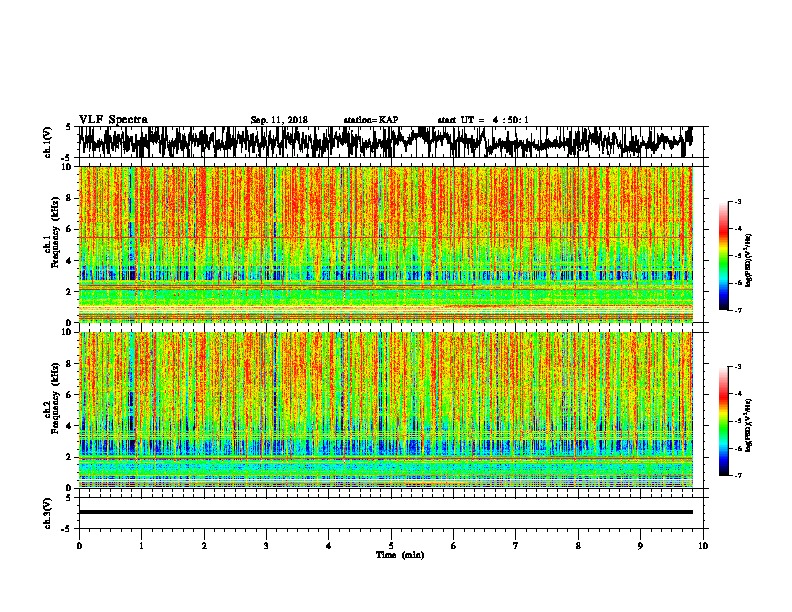Click the "1" tick on the time axis

[x=141, y=546]
